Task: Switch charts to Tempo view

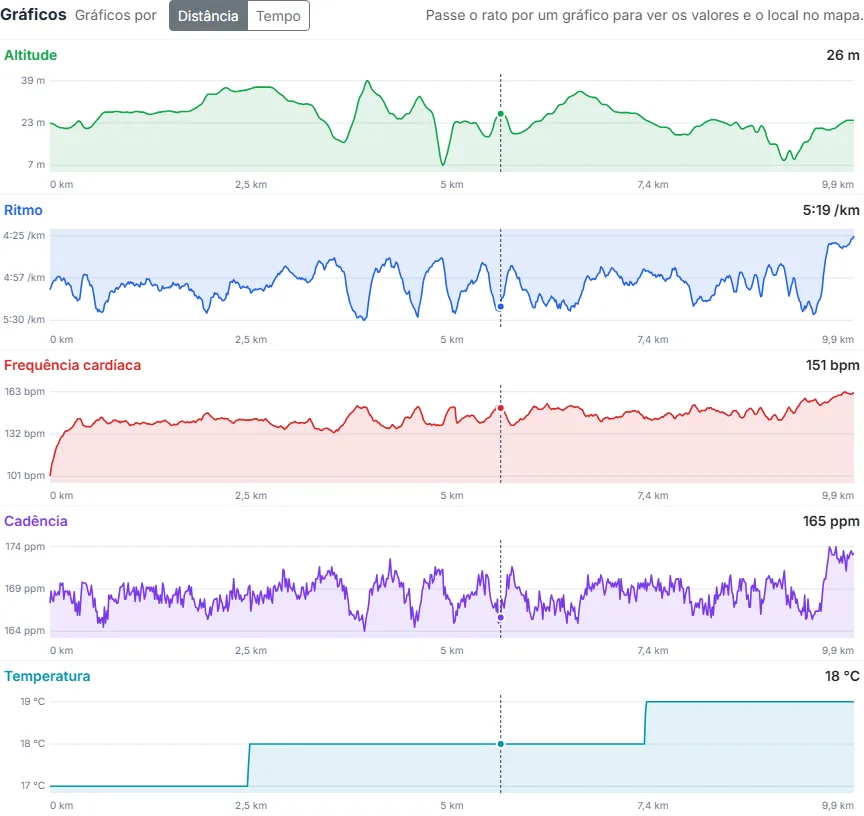Action: coord(278,15)
